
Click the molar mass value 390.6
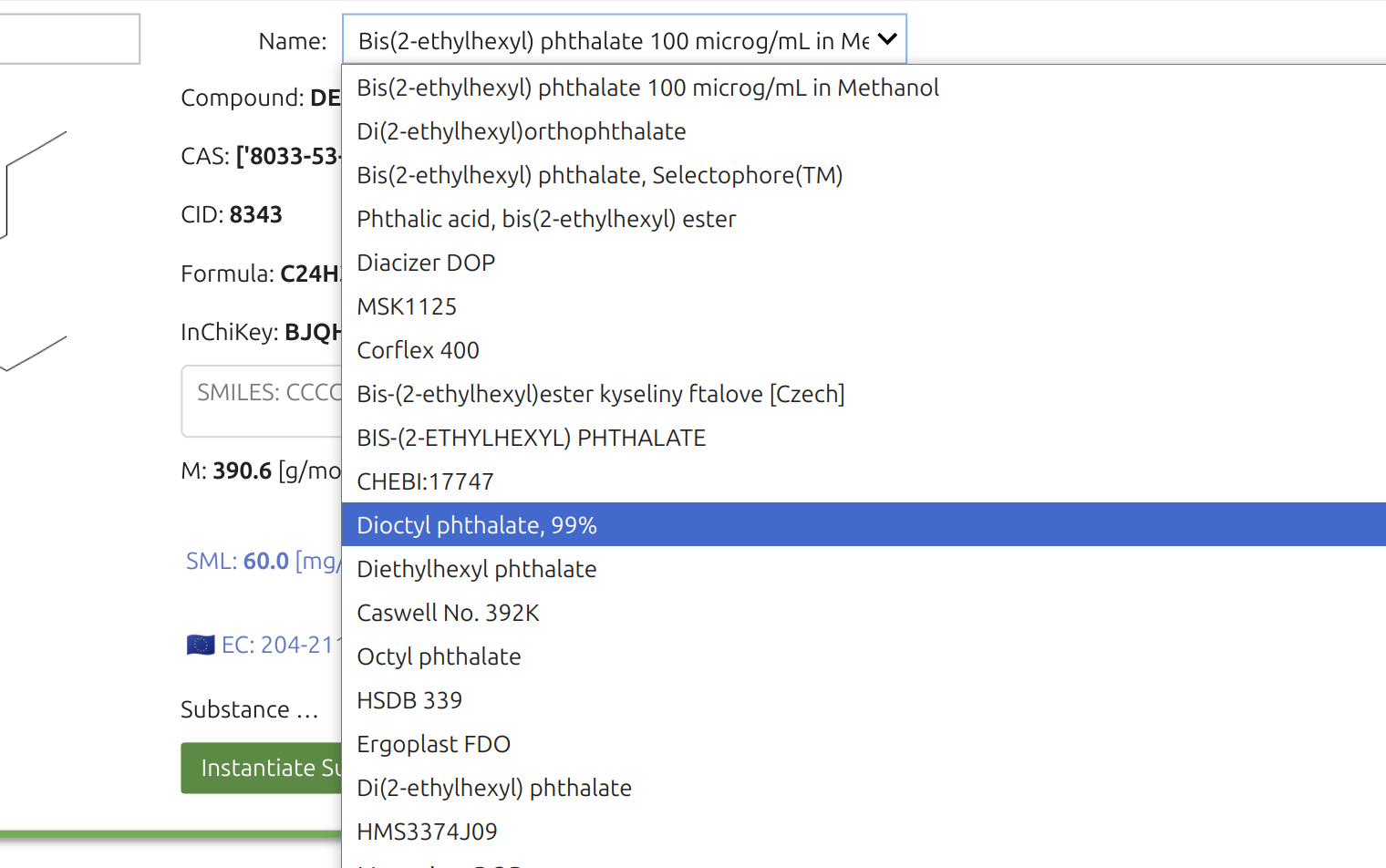[243, 470]
